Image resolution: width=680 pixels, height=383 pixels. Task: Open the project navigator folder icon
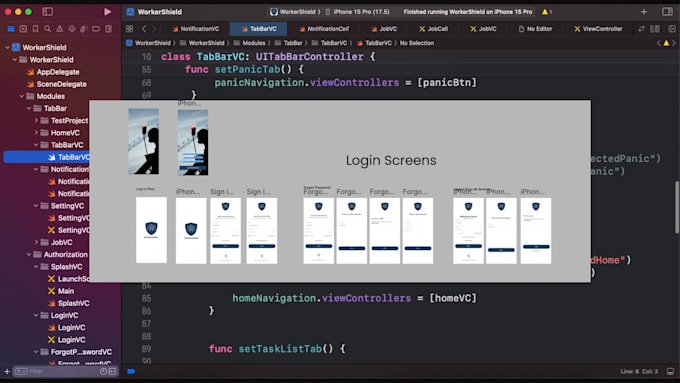pyautogui.click(x=11, y=29)
